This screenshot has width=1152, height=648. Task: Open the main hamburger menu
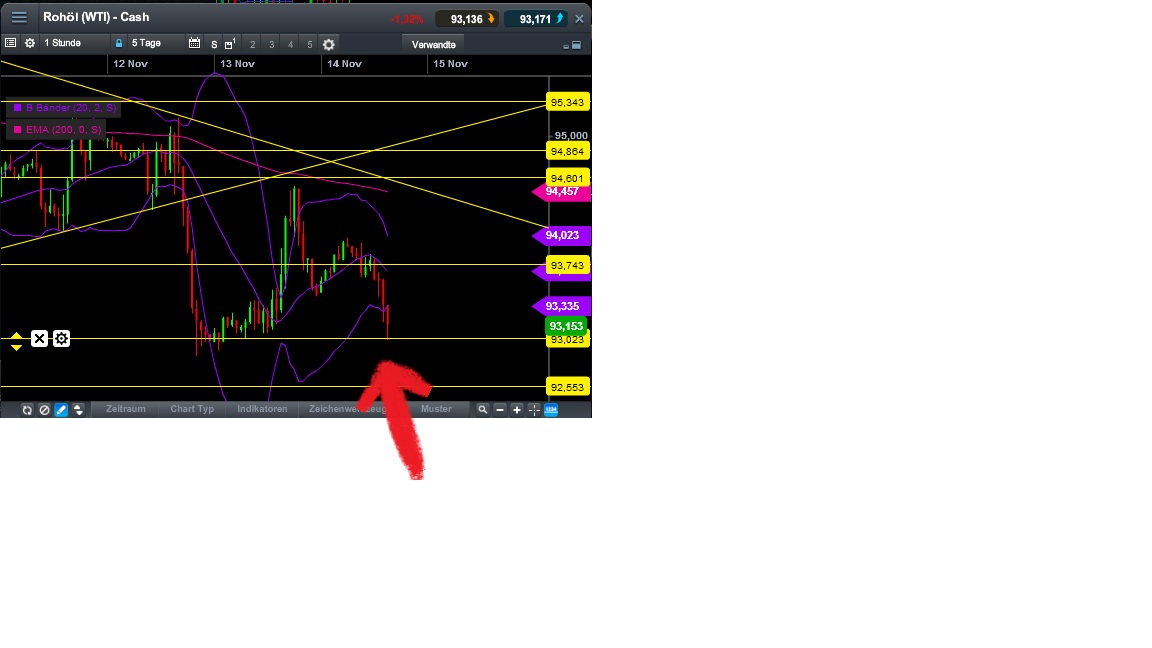tap(18, 17)
